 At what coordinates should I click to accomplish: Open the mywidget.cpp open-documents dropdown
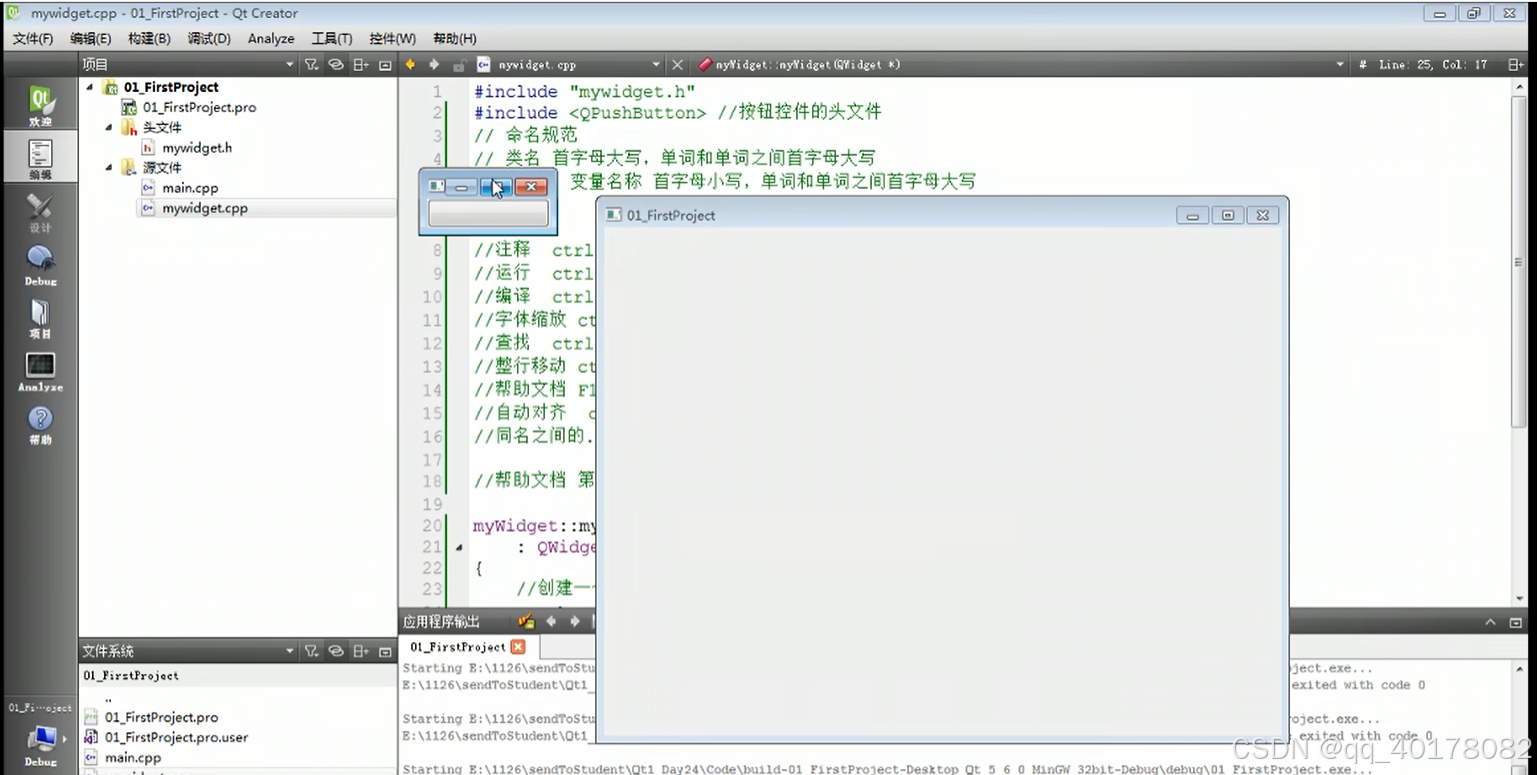[655, 64]
